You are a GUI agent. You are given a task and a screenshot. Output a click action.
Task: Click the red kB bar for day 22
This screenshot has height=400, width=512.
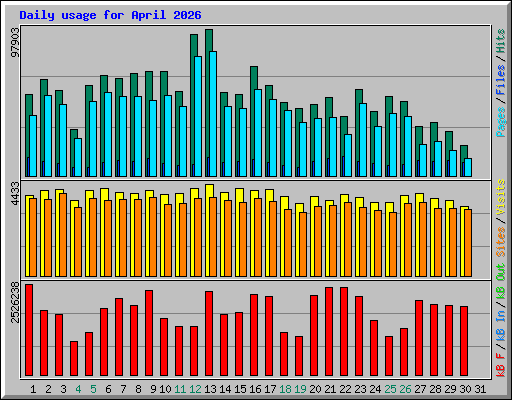click(344, 332)
